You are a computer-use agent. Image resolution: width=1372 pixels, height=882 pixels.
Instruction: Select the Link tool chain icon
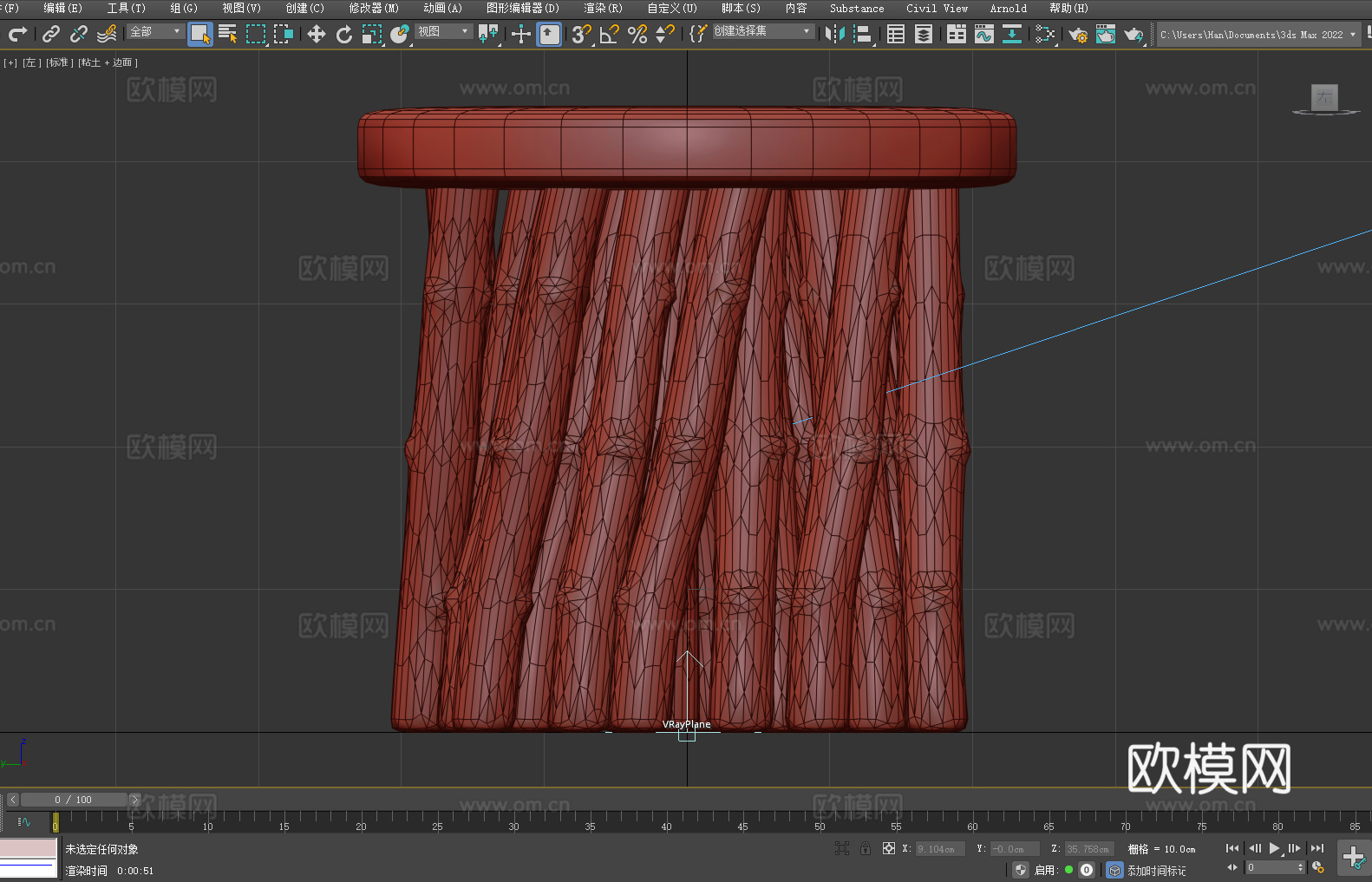coord(51,34)
